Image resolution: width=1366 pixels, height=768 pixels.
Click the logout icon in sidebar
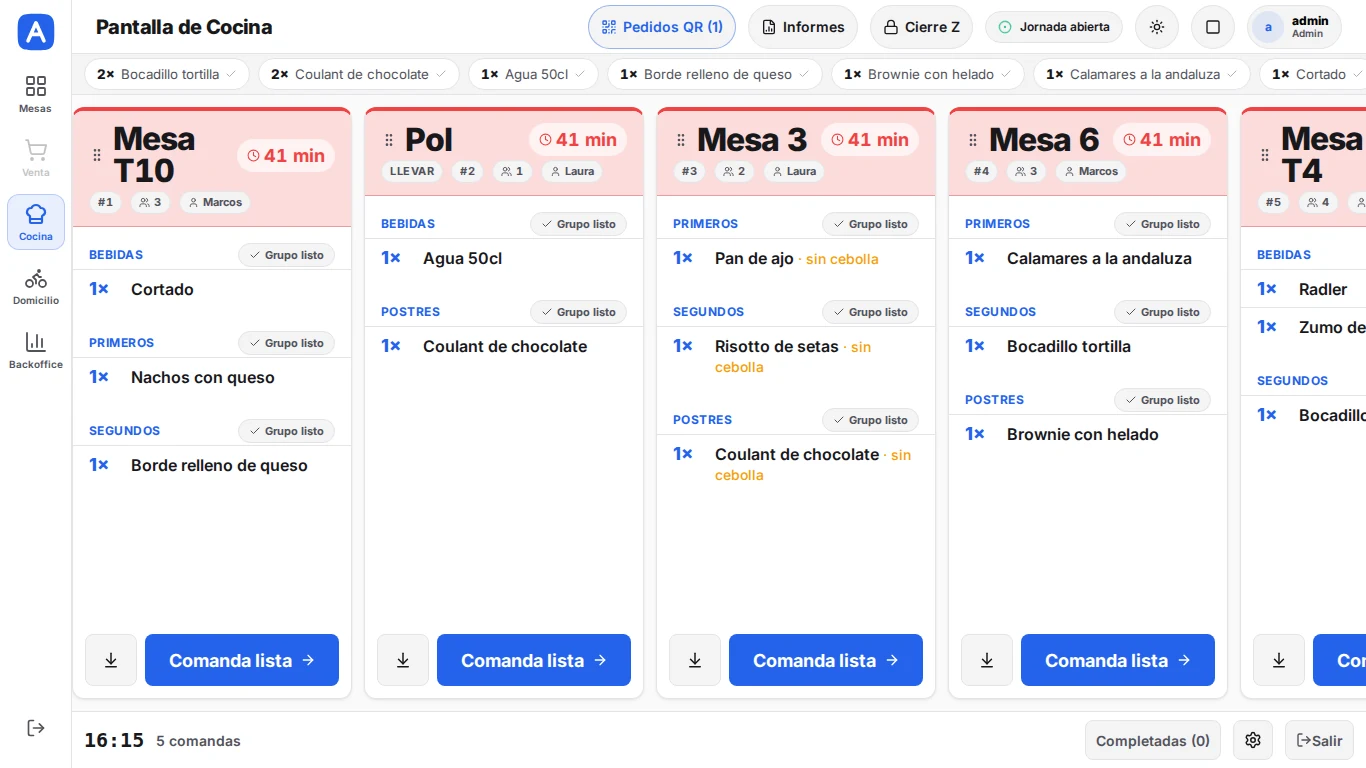pos(36,728)
